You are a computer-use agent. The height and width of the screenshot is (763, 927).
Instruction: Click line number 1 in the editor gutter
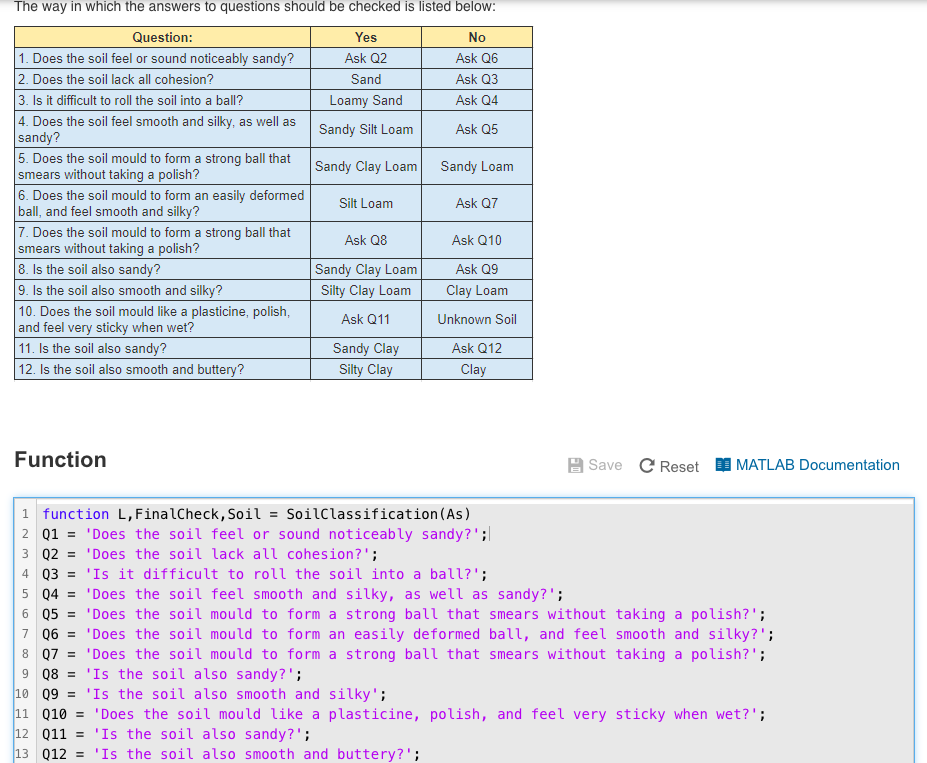click(21, 514)
